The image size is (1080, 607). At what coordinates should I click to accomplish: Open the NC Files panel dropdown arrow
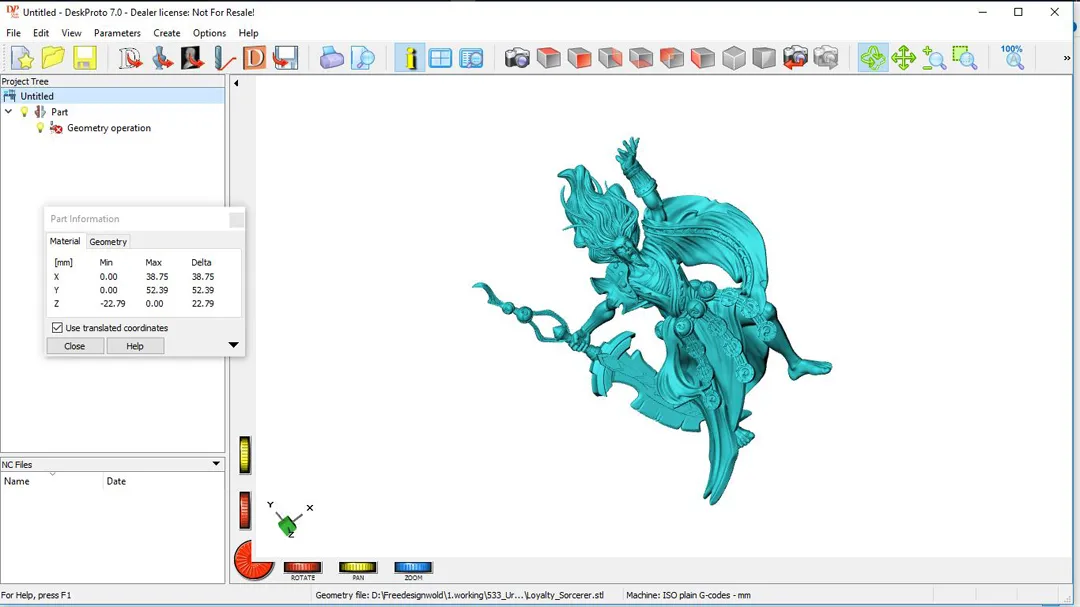coord(216,464)
